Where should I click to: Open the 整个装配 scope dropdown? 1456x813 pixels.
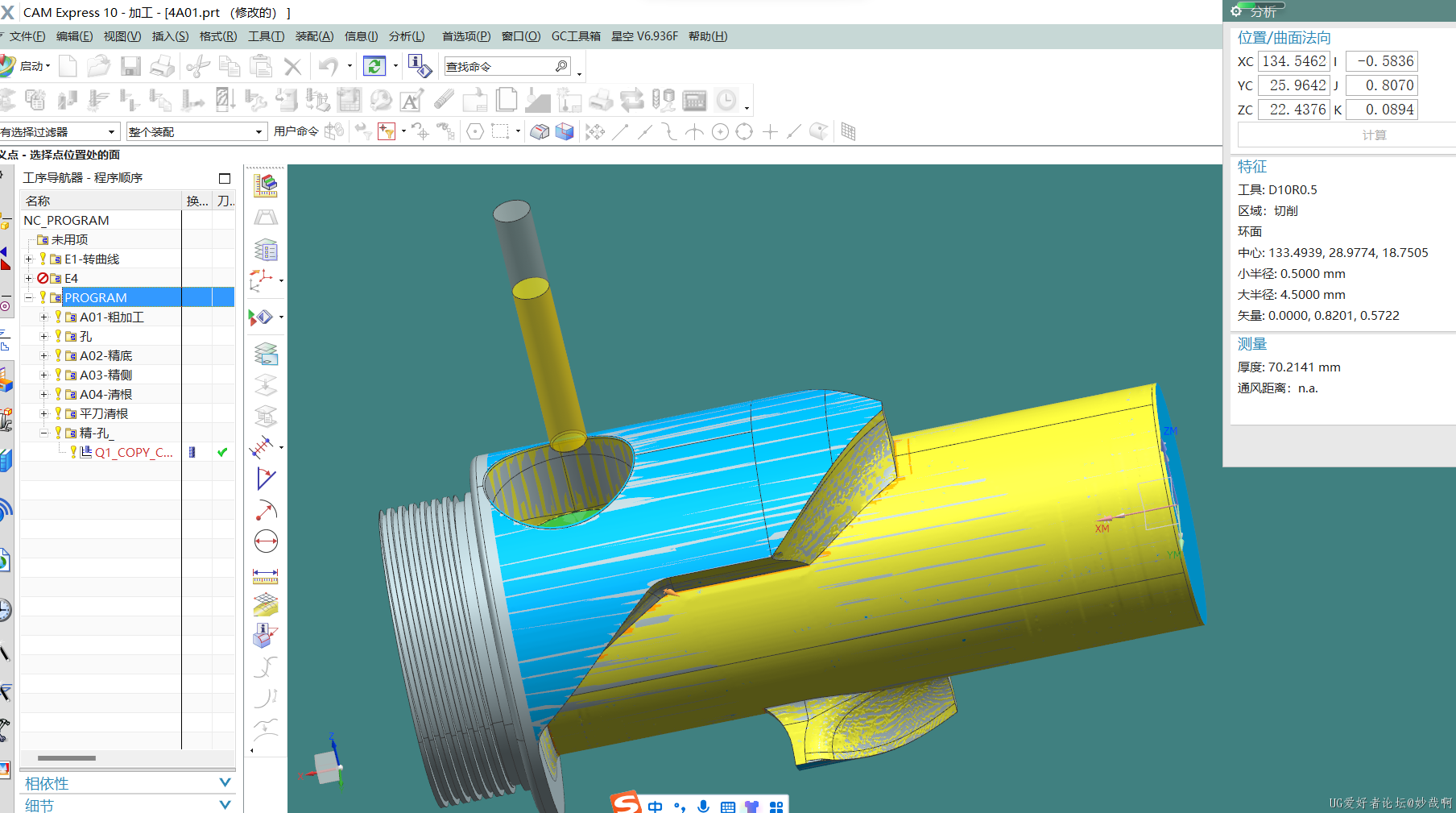pos(259,131)
